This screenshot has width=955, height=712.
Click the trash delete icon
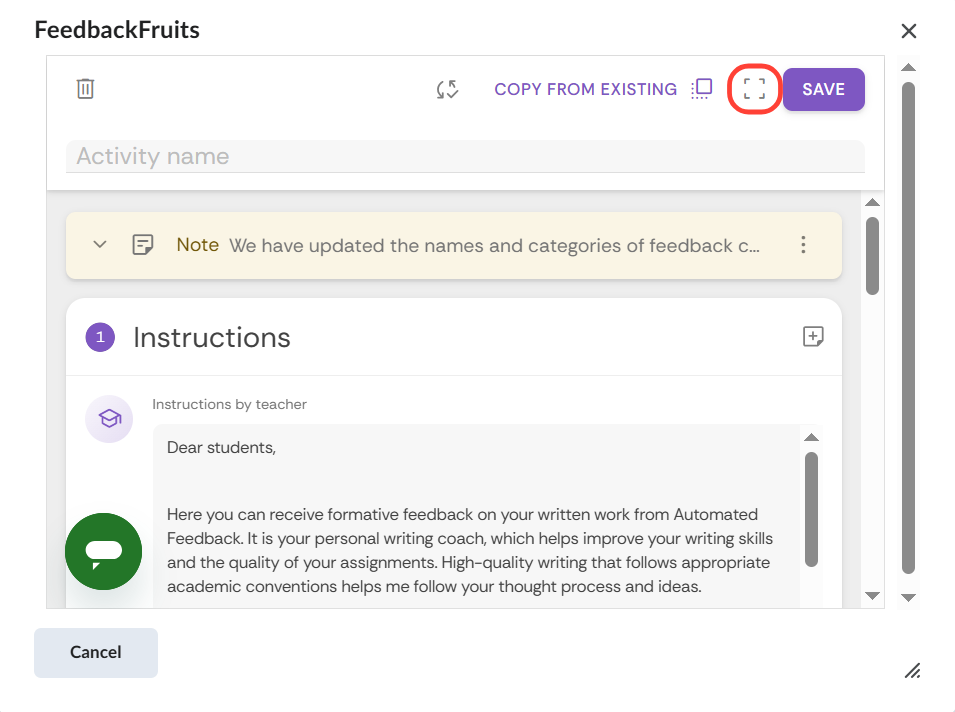[86, 89]
